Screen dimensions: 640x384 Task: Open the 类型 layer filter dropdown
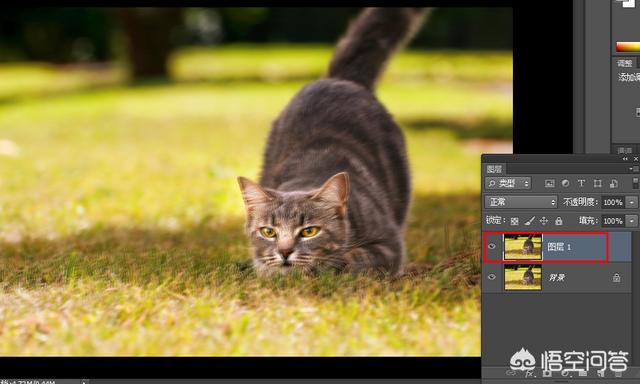pos(508,184)
